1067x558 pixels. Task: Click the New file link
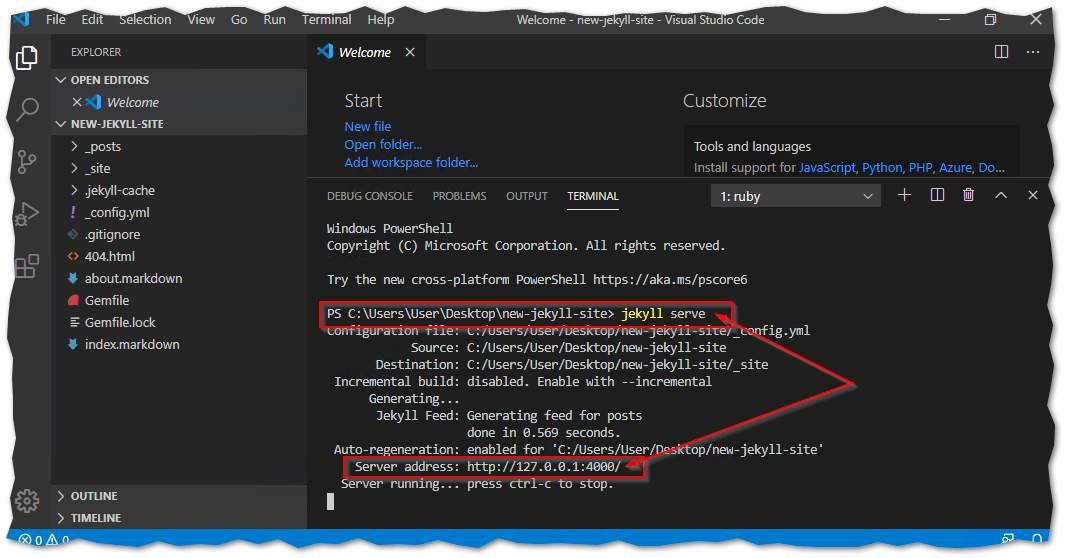pos(367,127)
